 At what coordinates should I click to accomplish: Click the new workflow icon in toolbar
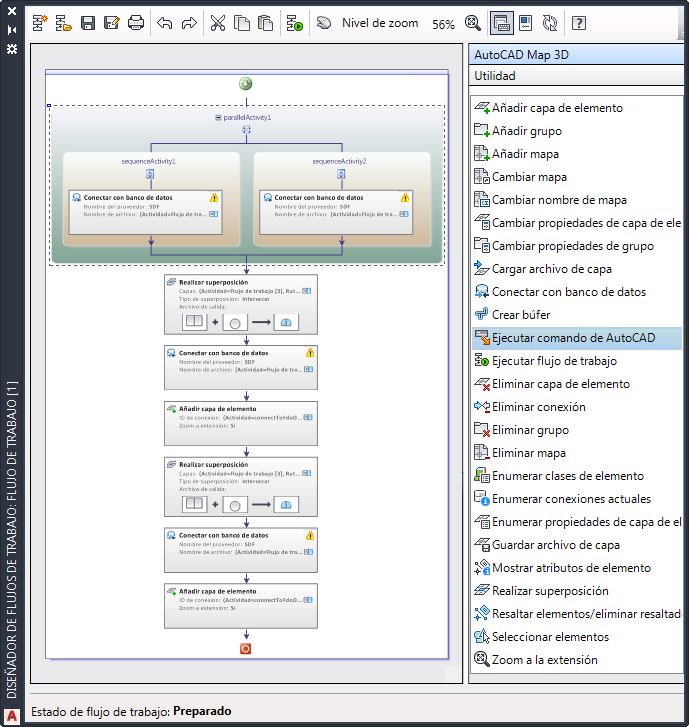(40, 23)
